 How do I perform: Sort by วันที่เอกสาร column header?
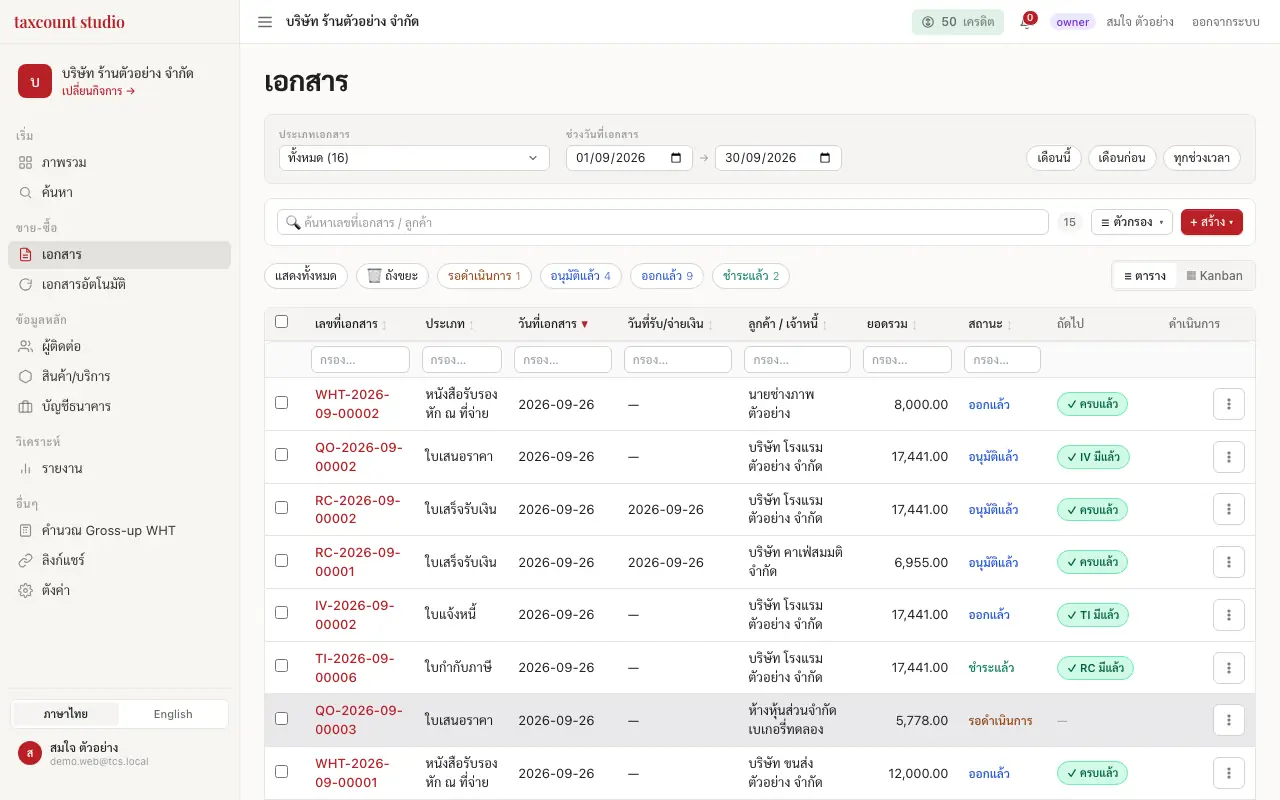tap(553, 324)
